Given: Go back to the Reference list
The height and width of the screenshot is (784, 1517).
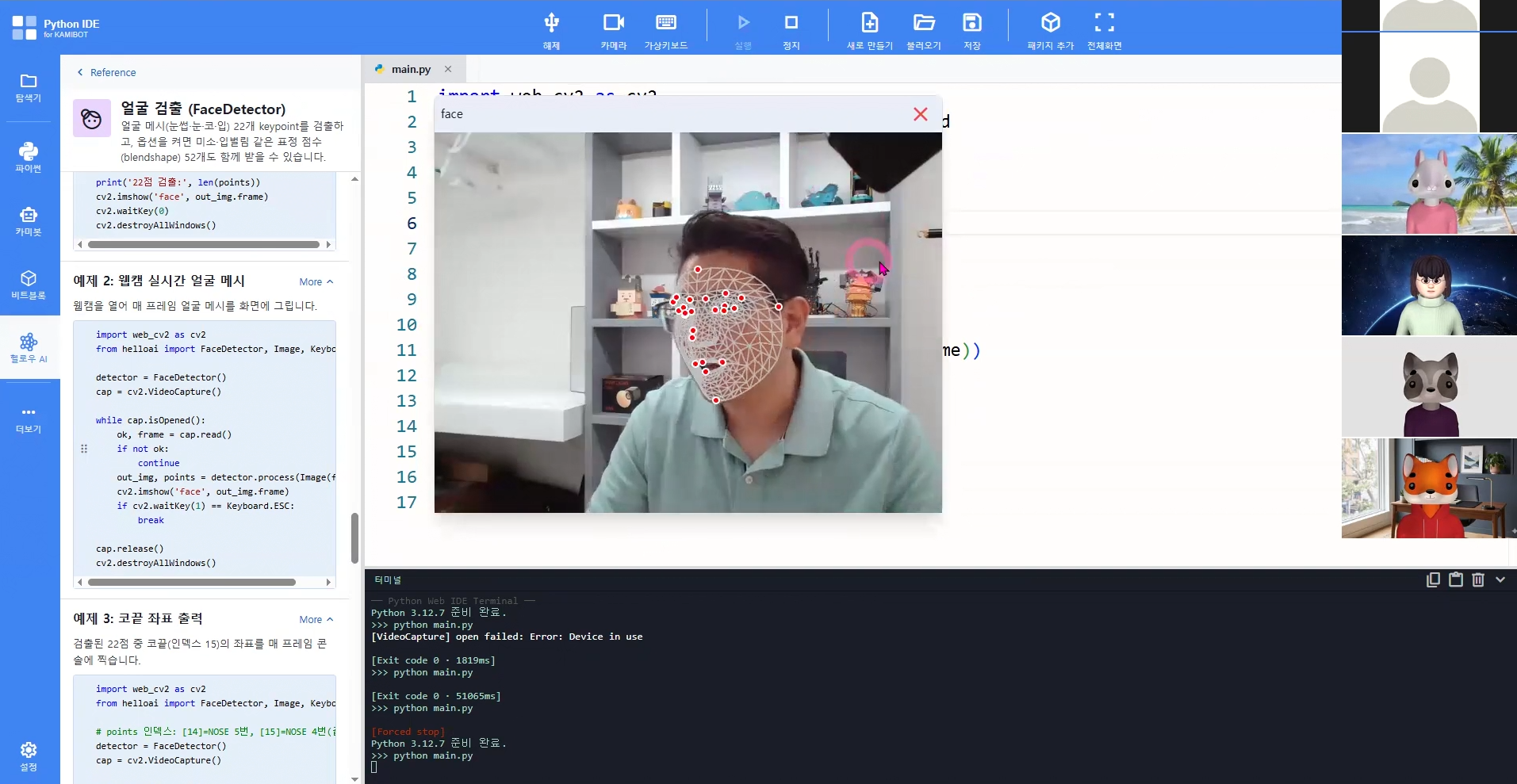Looking at the screenshot, I should pos(106,72).
